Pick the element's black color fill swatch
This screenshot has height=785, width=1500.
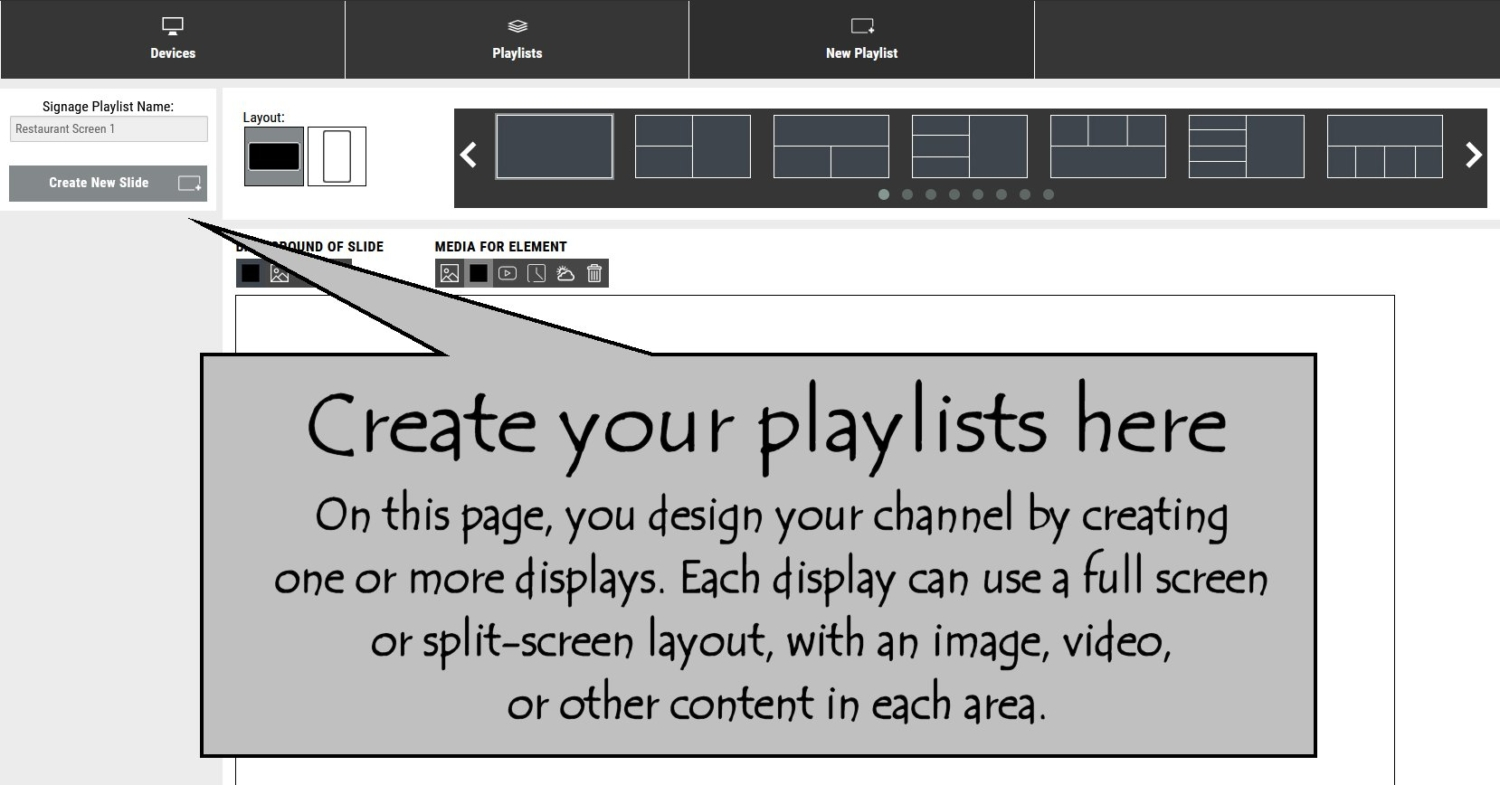tap(479, 273)
